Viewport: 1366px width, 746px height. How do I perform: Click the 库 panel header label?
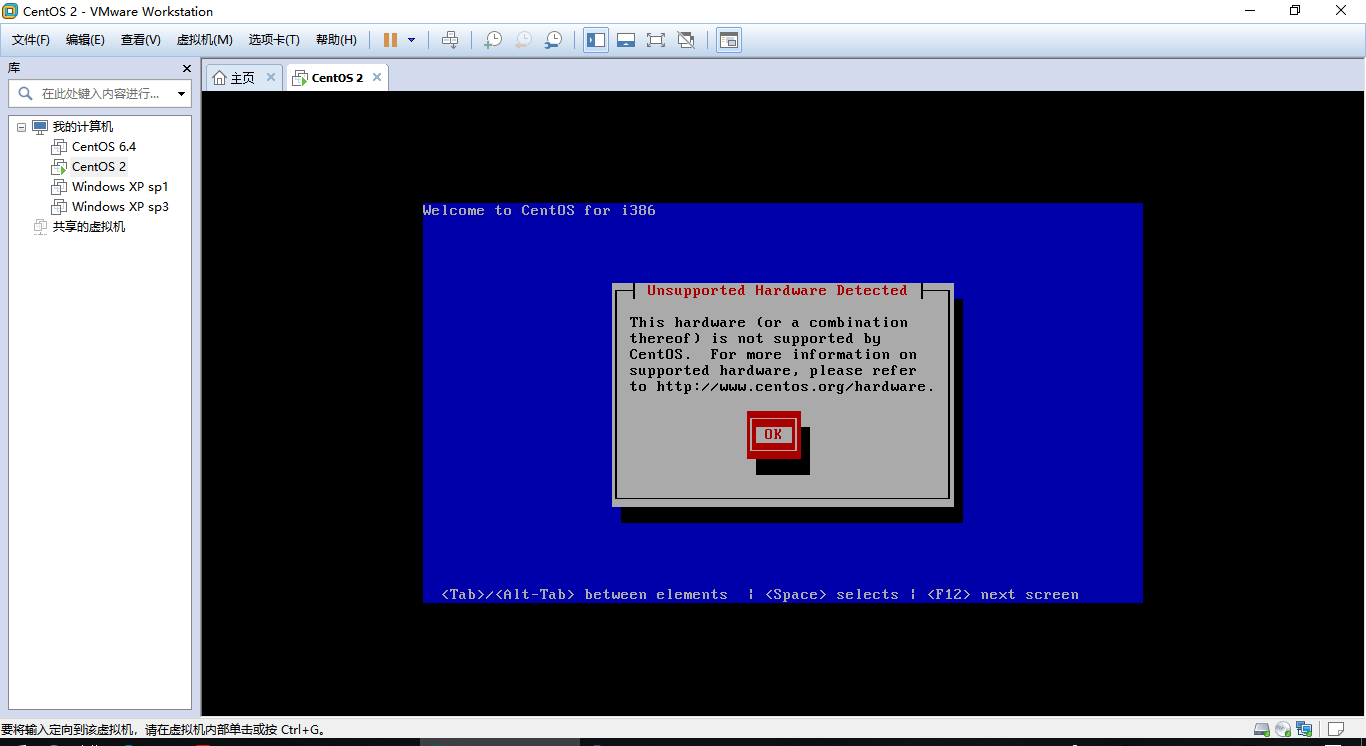pyautogui.click(x=14, y=68)
